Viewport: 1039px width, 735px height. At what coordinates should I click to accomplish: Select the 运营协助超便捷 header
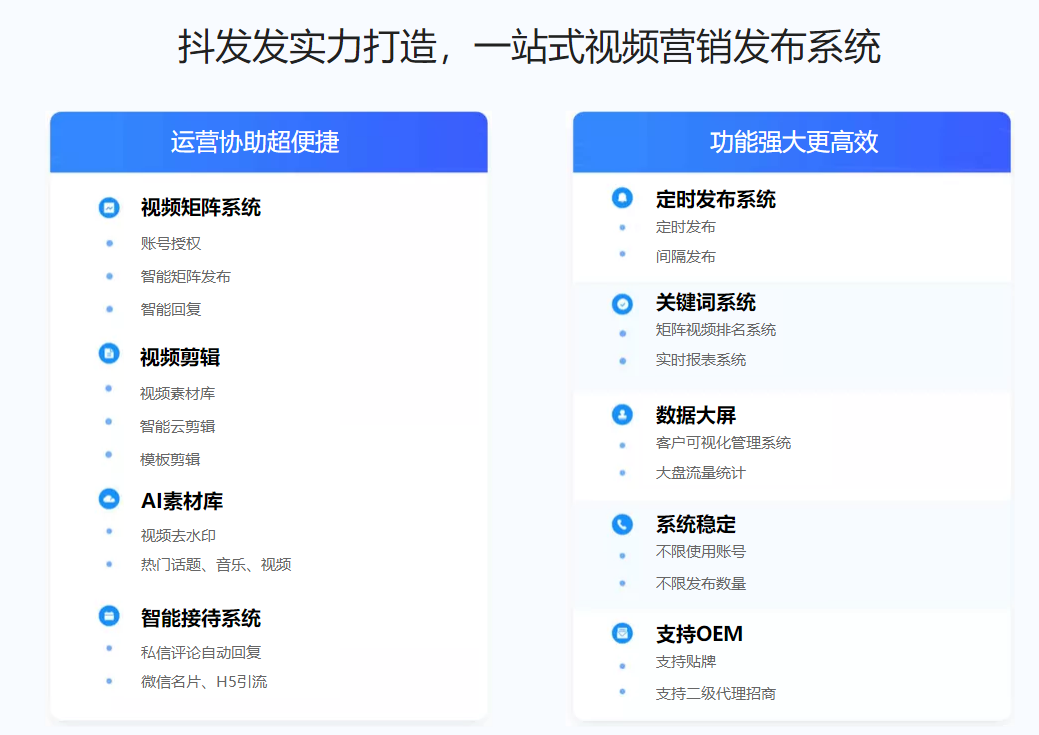[268, 142]
